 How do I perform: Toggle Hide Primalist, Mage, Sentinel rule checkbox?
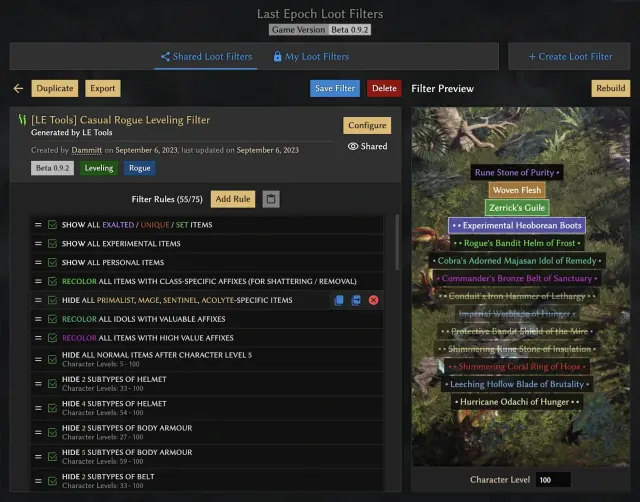pos(52,300)
